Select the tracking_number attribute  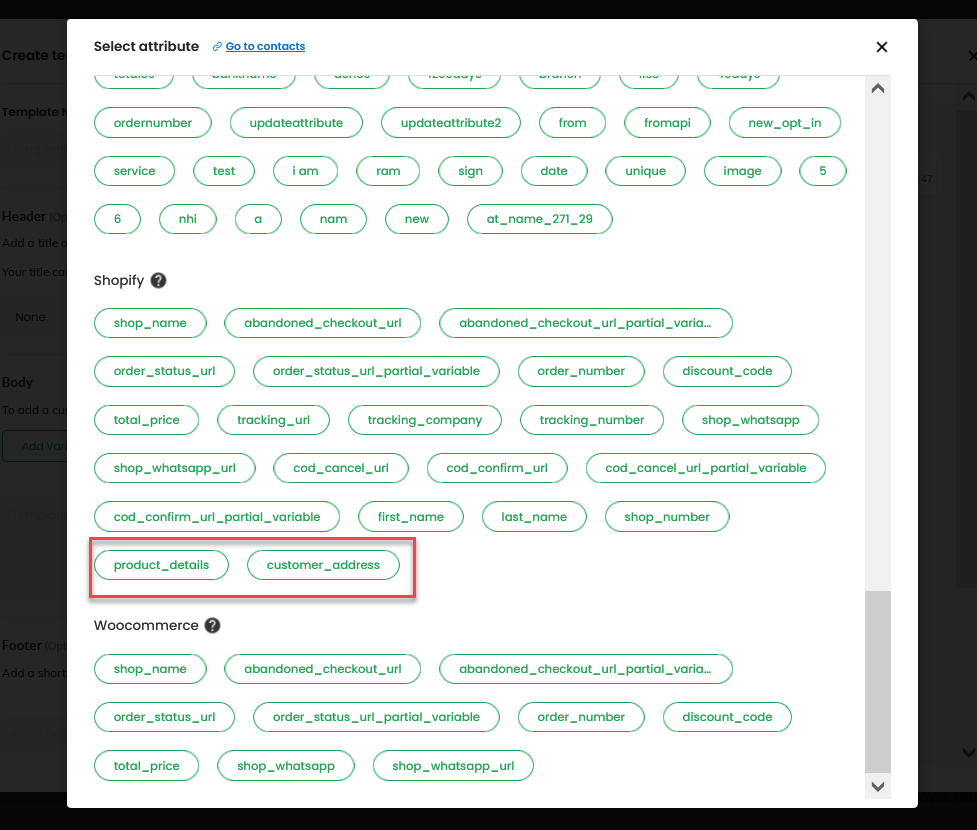(591, 420)
